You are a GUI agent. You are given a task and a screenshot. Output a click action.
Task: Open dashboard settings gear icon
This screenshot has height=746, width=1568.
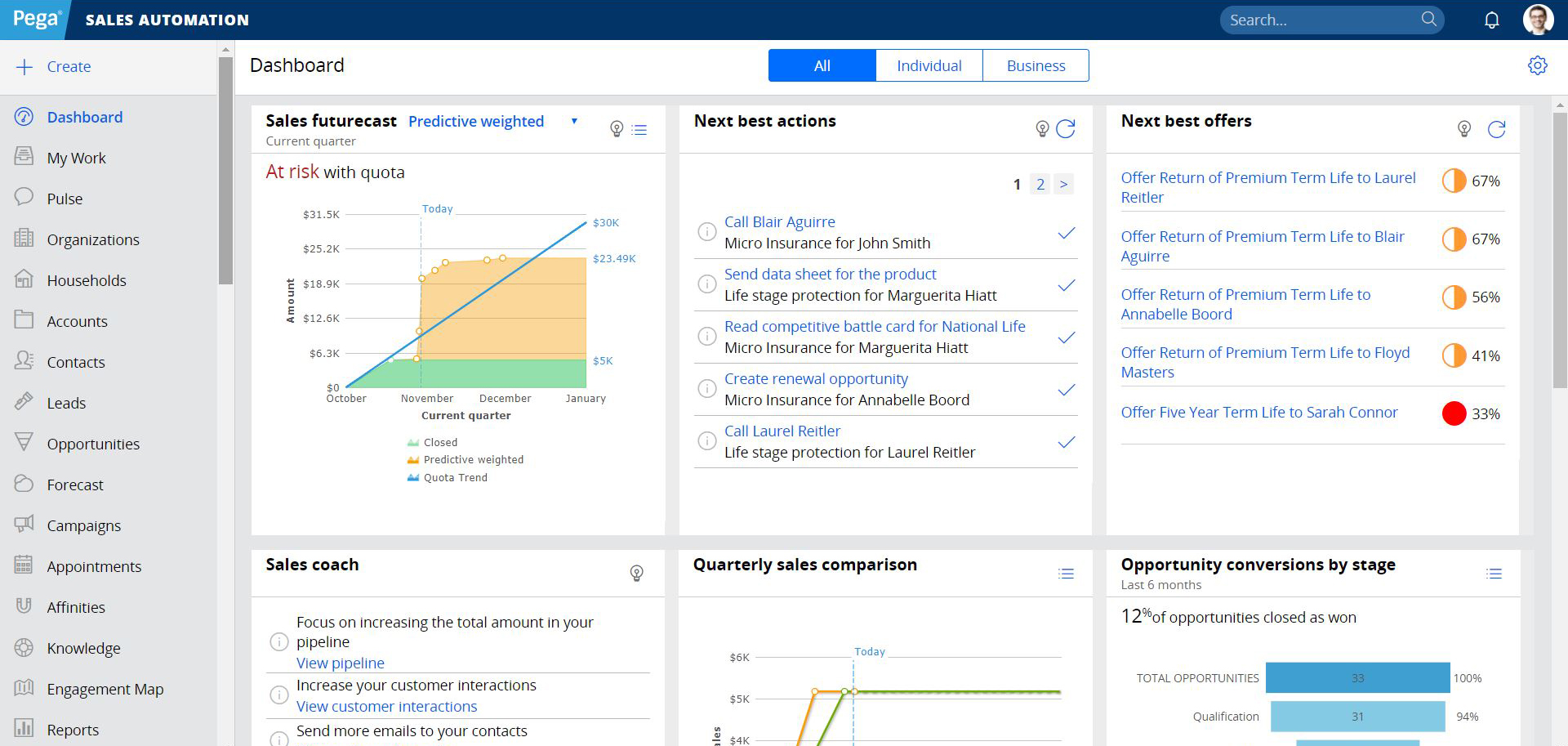click(x=1537, y=65)
